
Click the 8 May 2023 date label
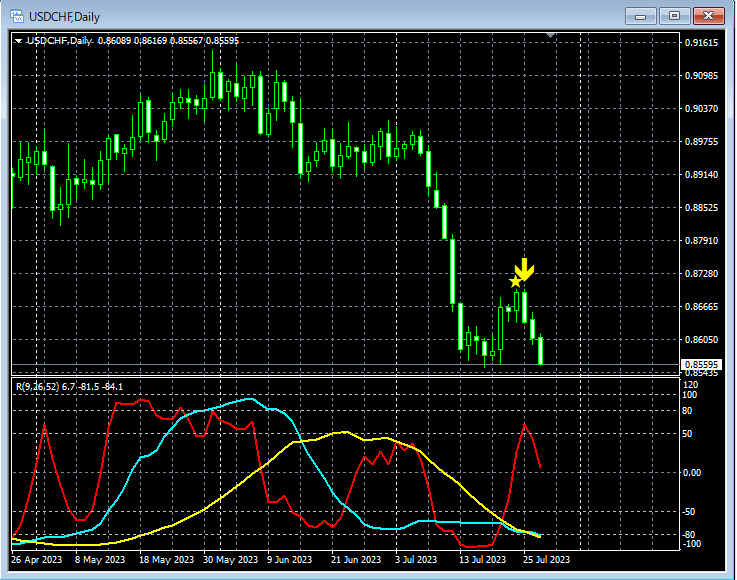(100, 560)
